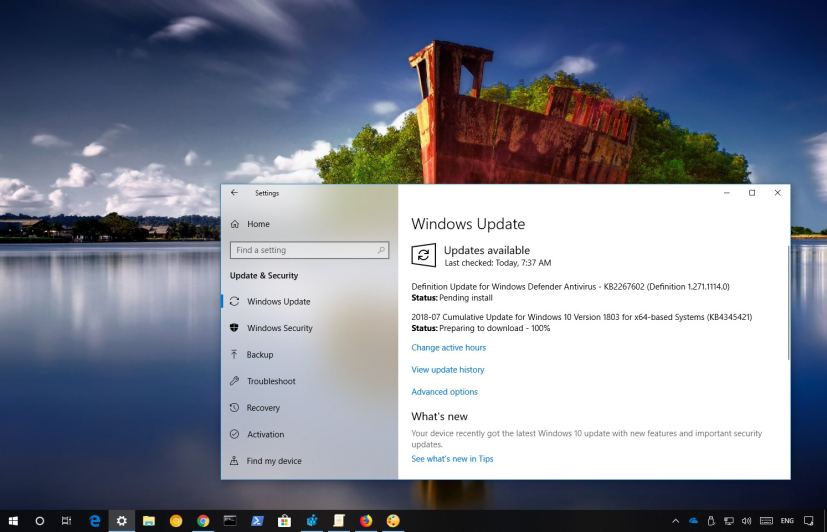
Task: Click the KB4345421 cumulative update text
Action: click(x=582, y=317)
